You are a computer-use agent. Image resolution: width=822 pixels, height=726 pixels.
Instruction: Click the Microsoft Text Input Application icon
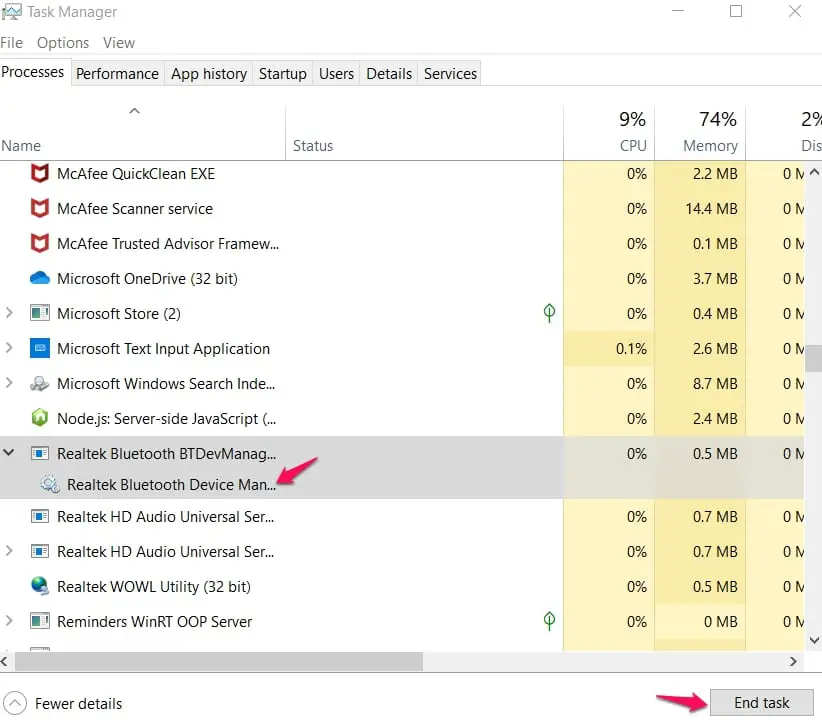(40, 349)
